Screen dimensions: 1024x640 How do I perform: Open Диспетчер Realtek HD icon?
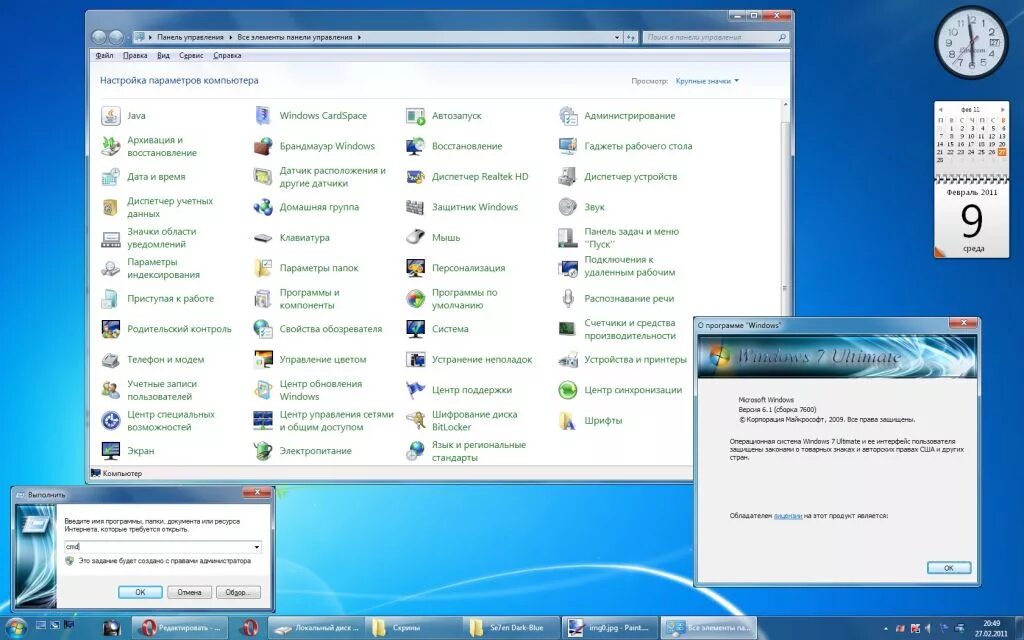click(415, 176)
